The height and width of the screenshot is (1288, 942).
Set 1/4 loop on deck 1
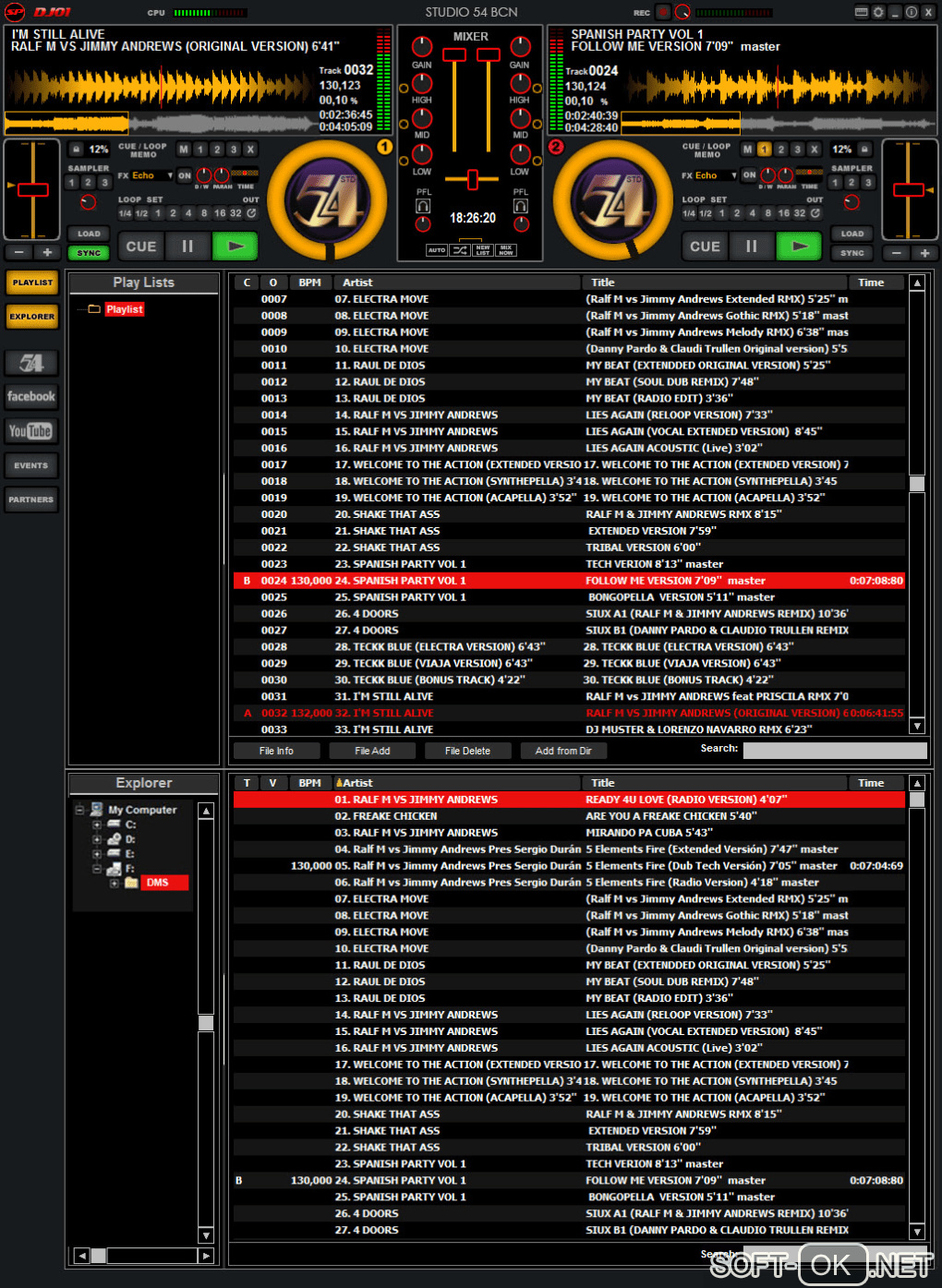coord(125,213)
